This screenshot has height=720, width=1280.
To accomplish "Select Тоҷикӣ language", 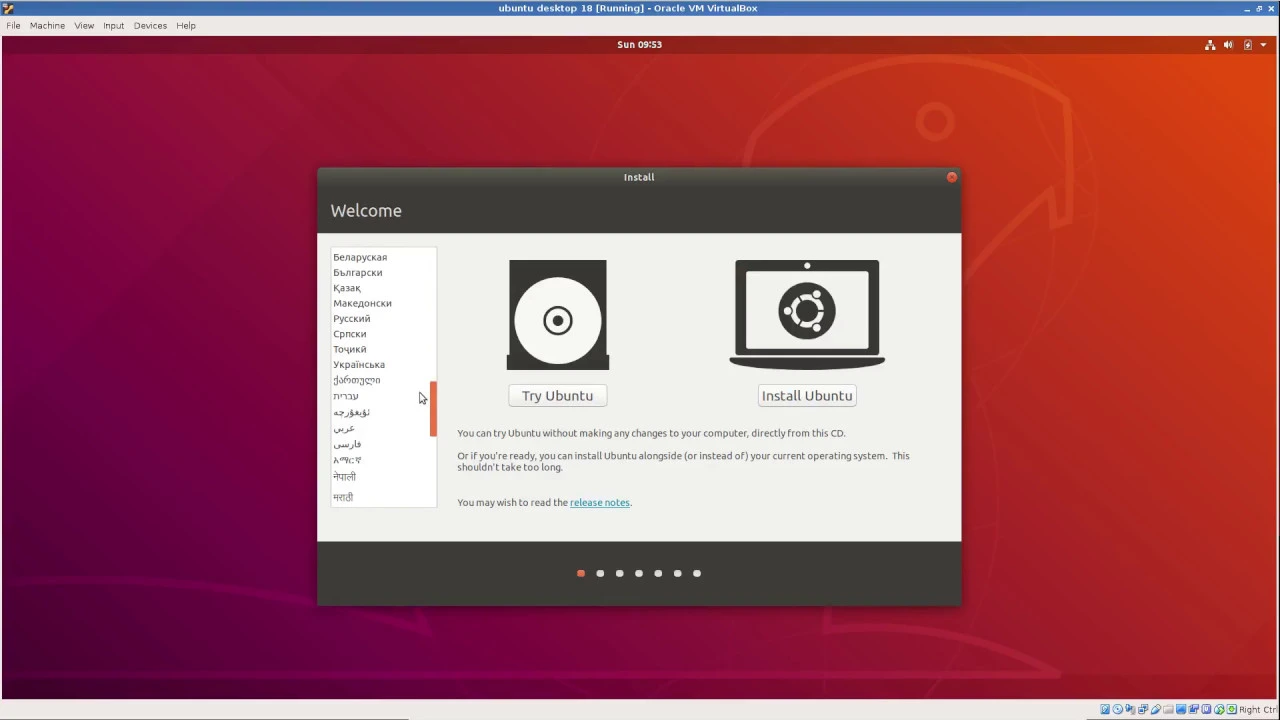I will click(350, 349).
